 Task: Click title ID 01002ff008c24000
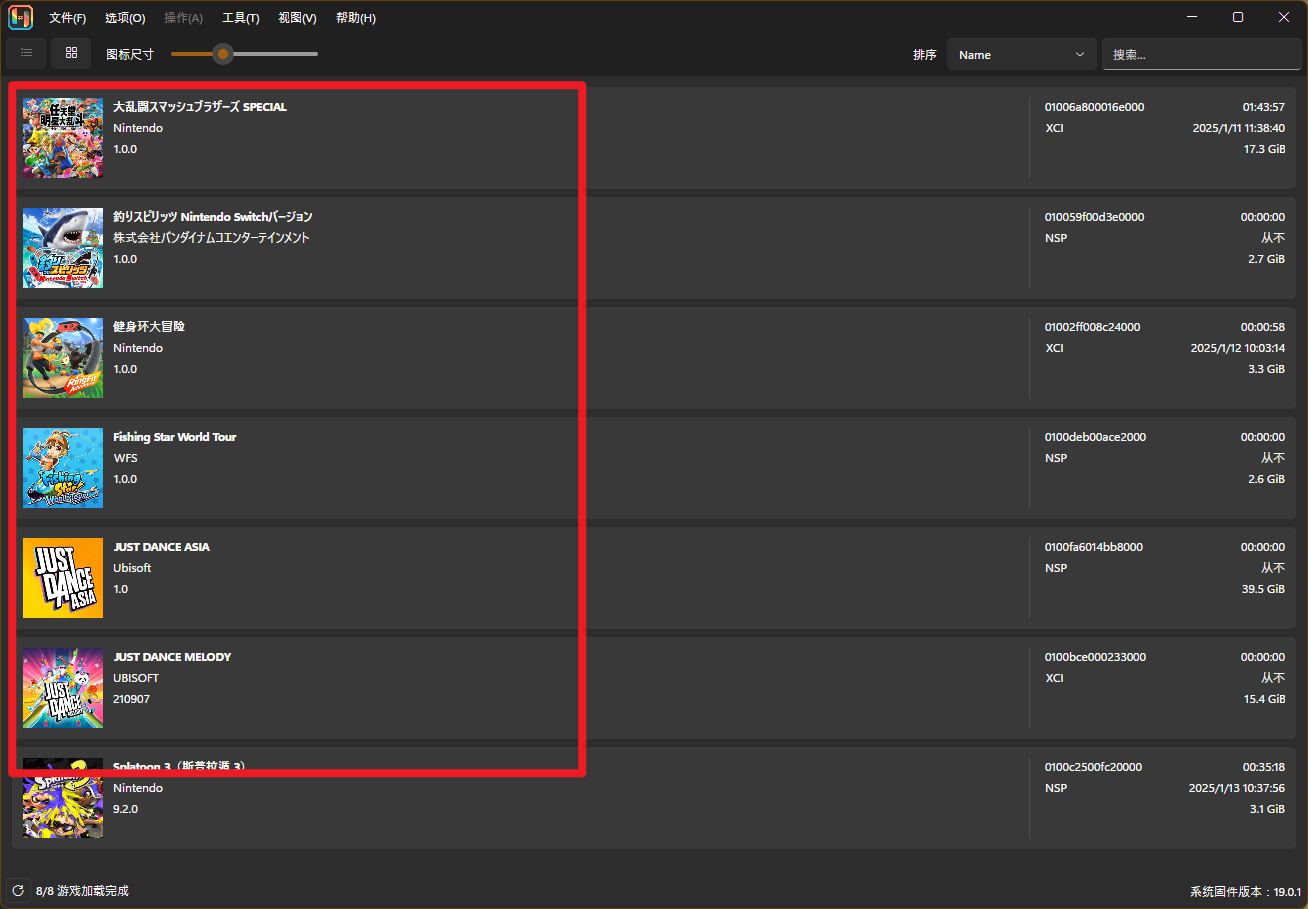point(1092,327)
